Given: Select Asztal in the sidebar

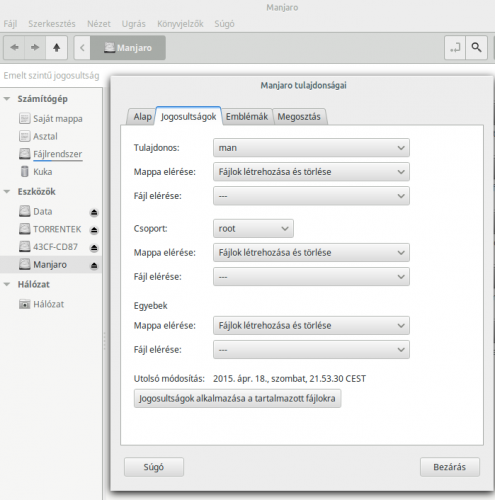Looking at the screenshot, I should (x=45, y=136).
